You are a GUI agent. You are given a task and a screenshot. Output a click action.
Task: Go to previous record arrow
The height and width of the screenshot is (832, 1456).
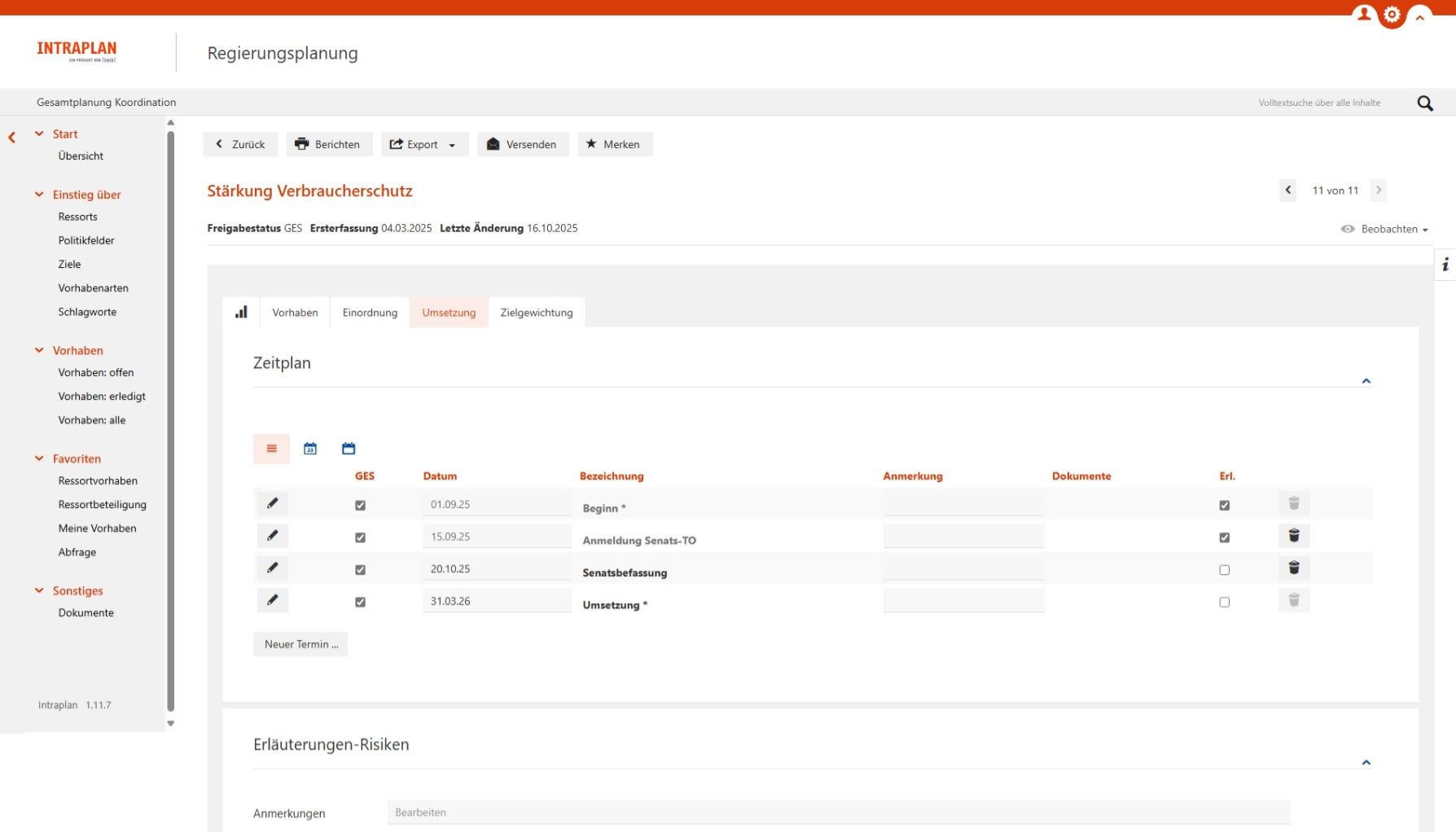point(1287,190)
